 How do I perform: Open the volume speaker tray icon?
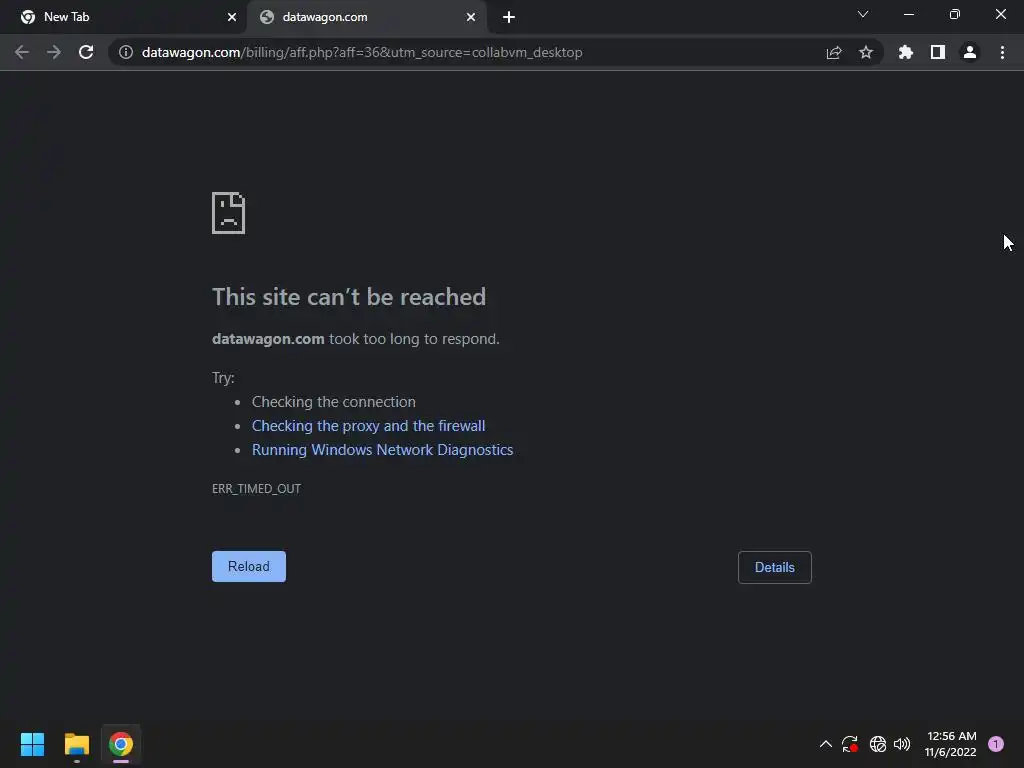[x=902, y=744]
